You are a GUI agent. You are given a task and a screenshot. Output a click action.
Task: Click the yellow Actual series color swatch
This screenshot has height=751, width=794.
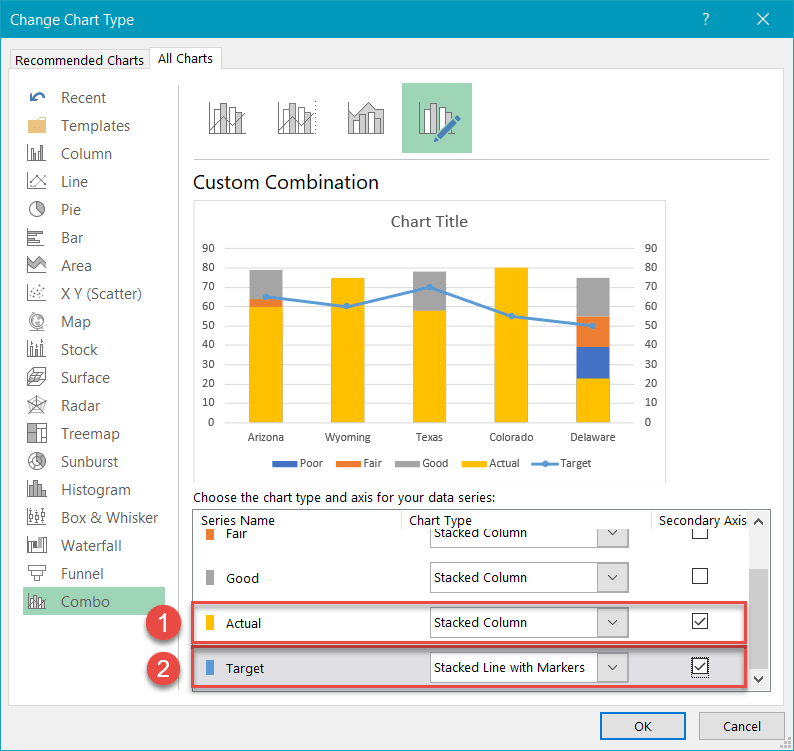click(x=209, y=623)
